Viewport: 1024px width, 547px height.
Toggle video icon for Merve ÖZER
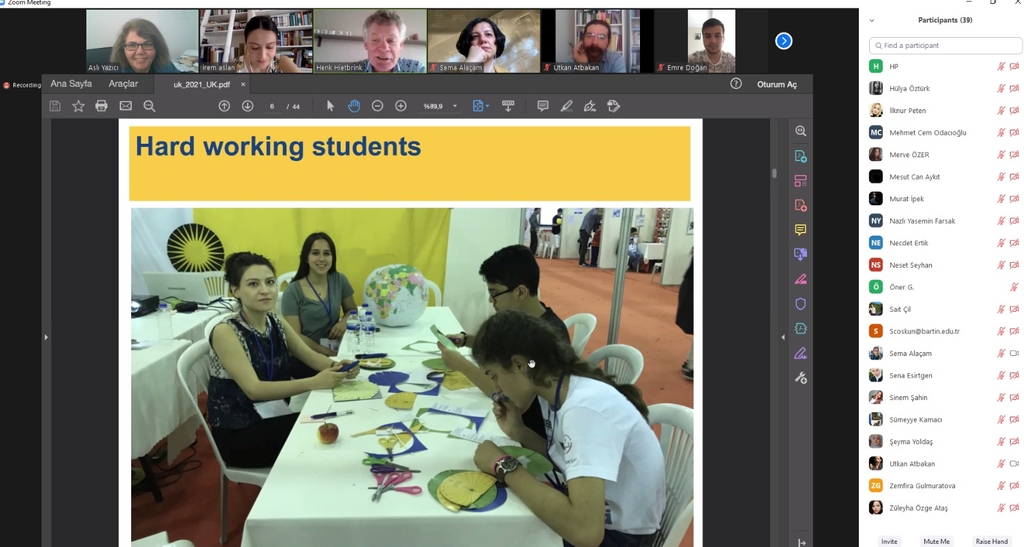coord(1014,155)
